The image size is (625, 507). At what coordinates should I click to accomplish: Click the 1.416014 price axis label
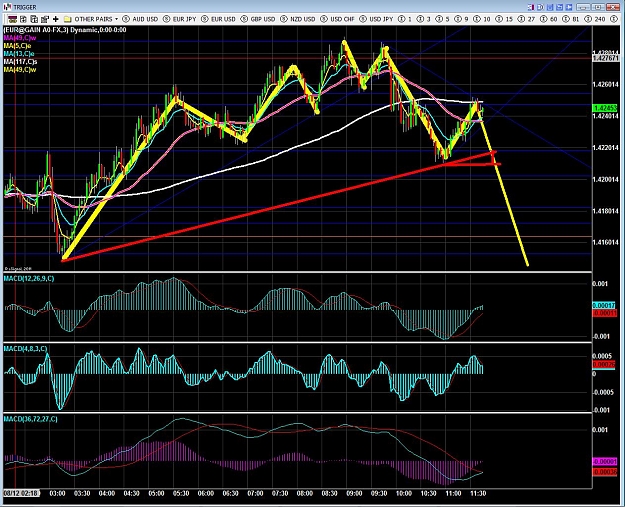click(x=605, y=242)
